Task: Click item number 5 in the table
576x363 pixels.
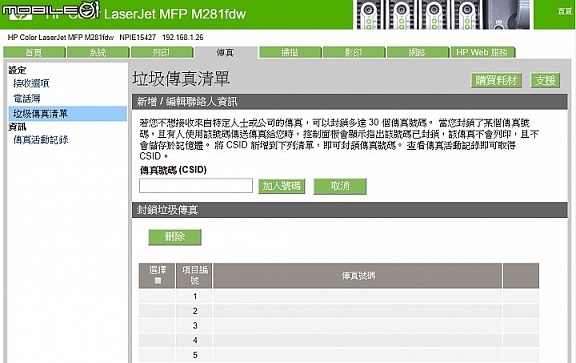Action: point(195,355)
